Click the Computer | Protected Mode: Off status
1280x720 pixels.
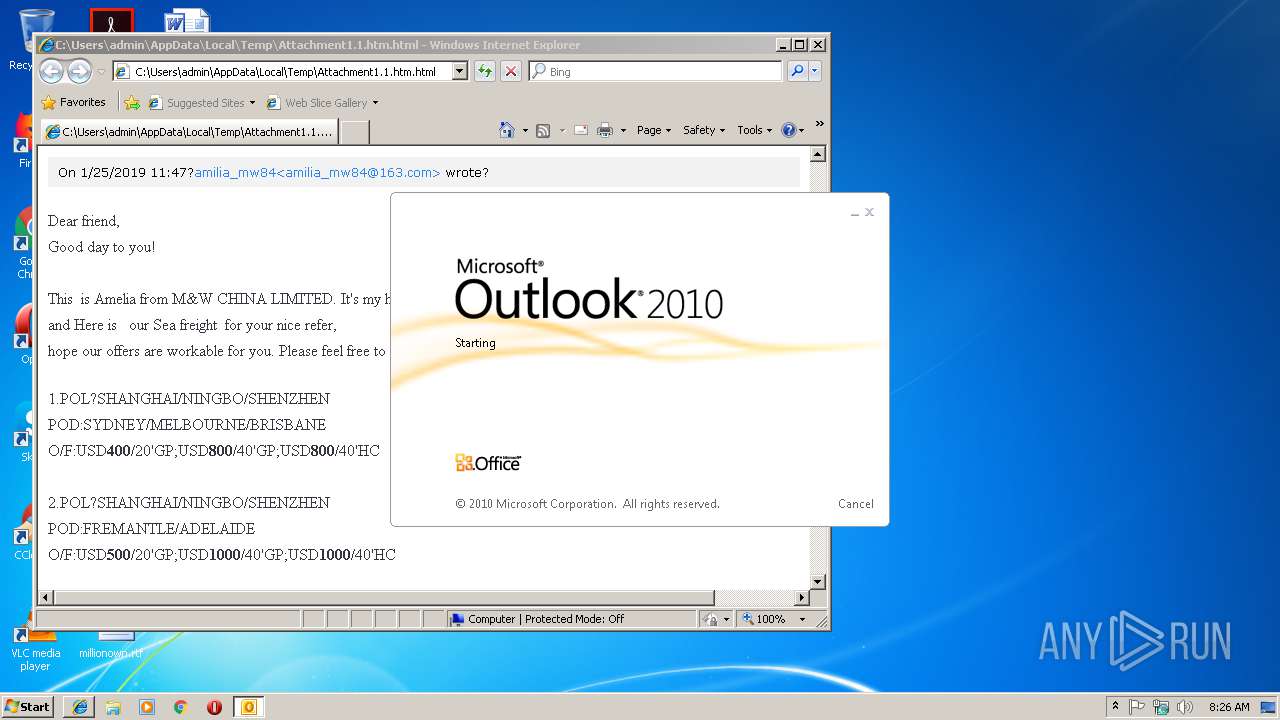click(573, 619)
